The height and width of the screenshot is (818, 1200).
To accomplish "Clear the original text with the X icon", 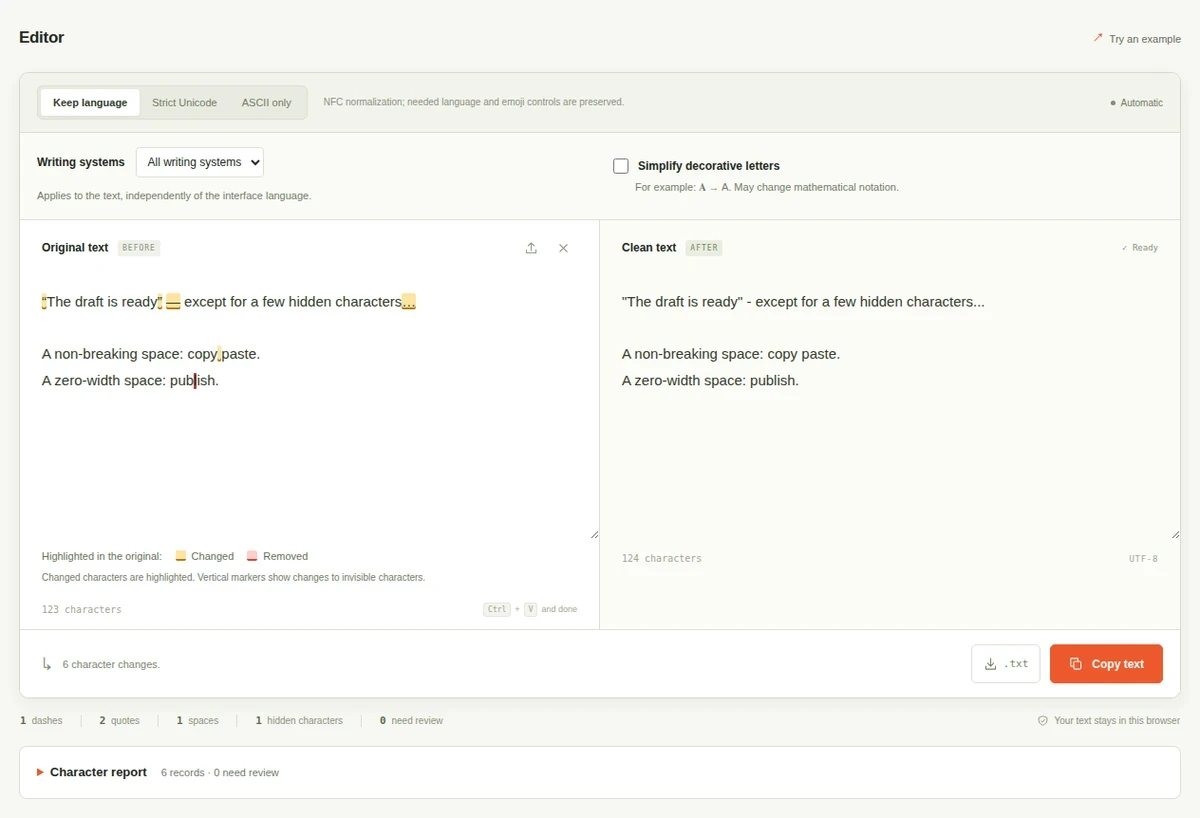I will click(563, 248).
